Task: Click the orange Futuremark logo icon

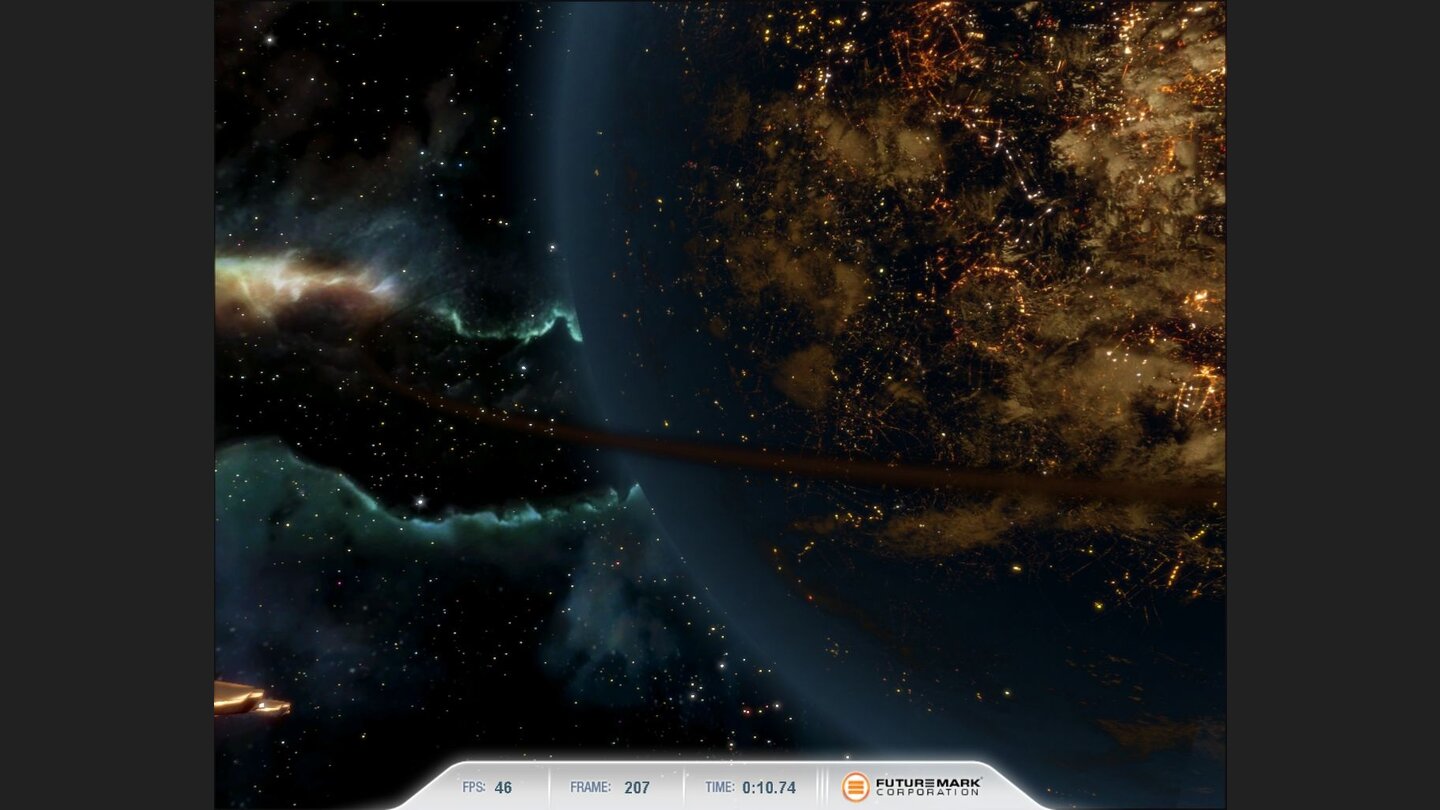Action: [x=855, y=787]
